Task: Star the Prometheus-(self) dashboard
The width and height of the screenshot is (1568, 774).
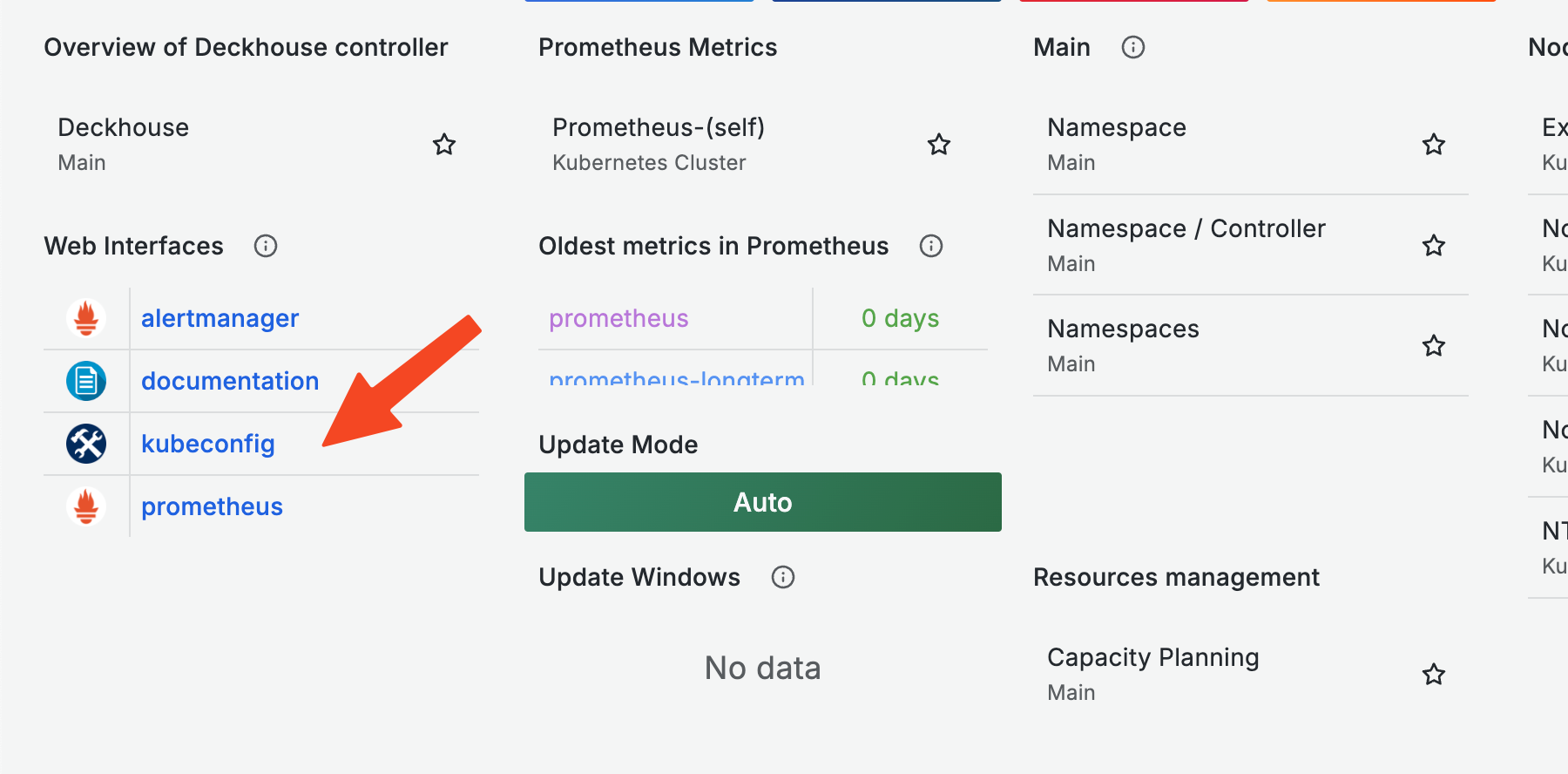Action: coord(939,145)
